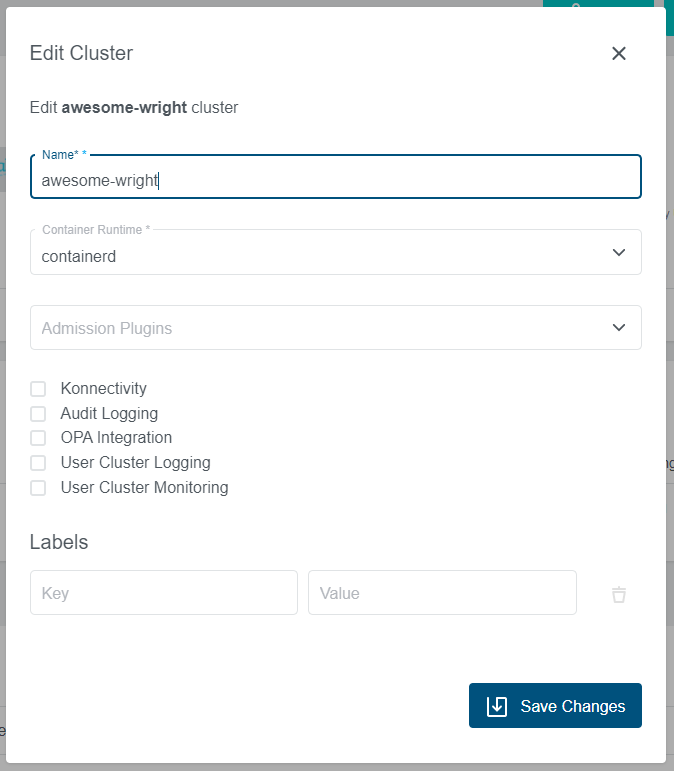
Task: Click the Konnectivity label text
Action: (103, 389)
